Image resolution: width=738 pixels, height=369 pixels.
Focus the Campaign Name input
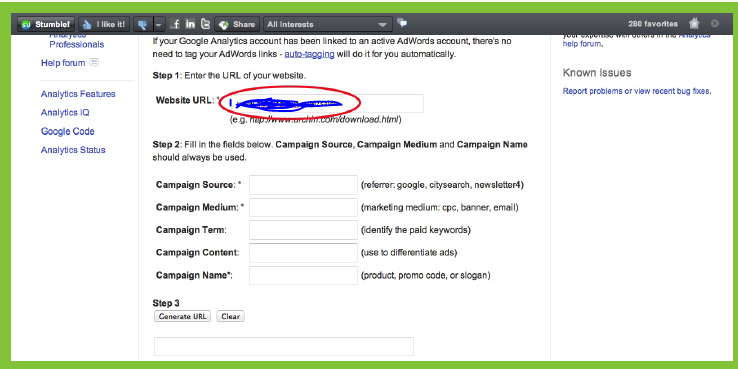[x=303, y=275]
